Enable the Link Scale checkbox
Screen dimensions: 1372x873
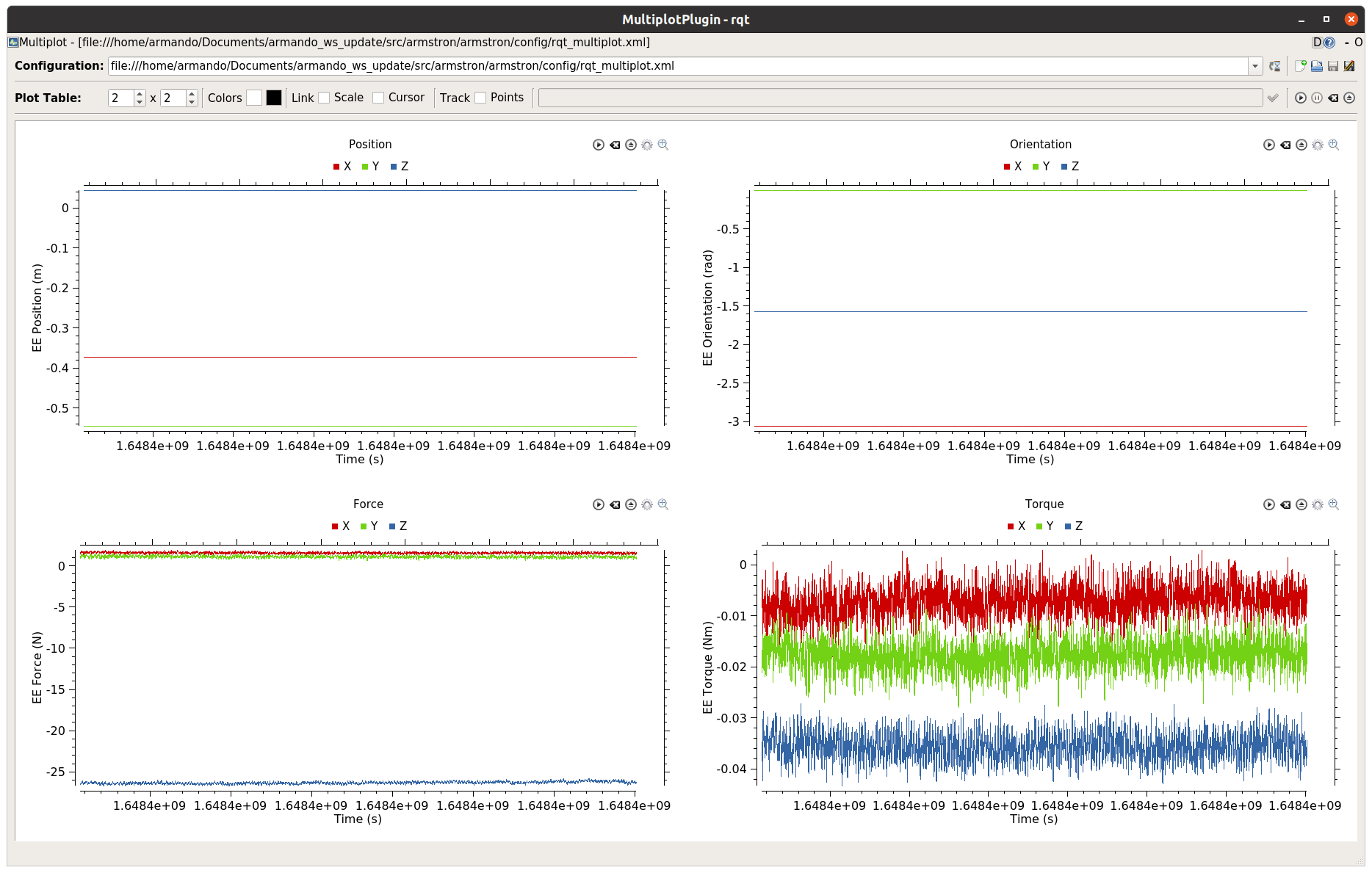tap(324, 98)
